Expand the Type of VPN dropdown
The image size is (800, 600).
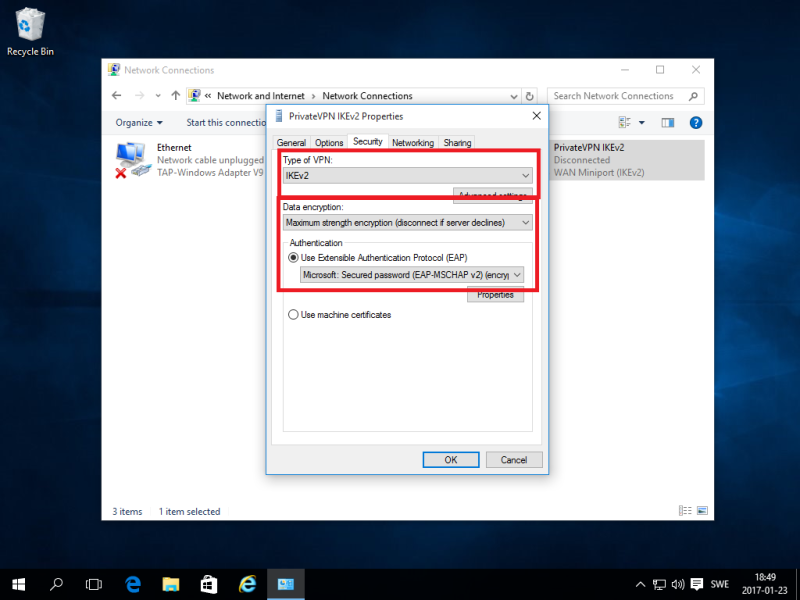(407, 175)
